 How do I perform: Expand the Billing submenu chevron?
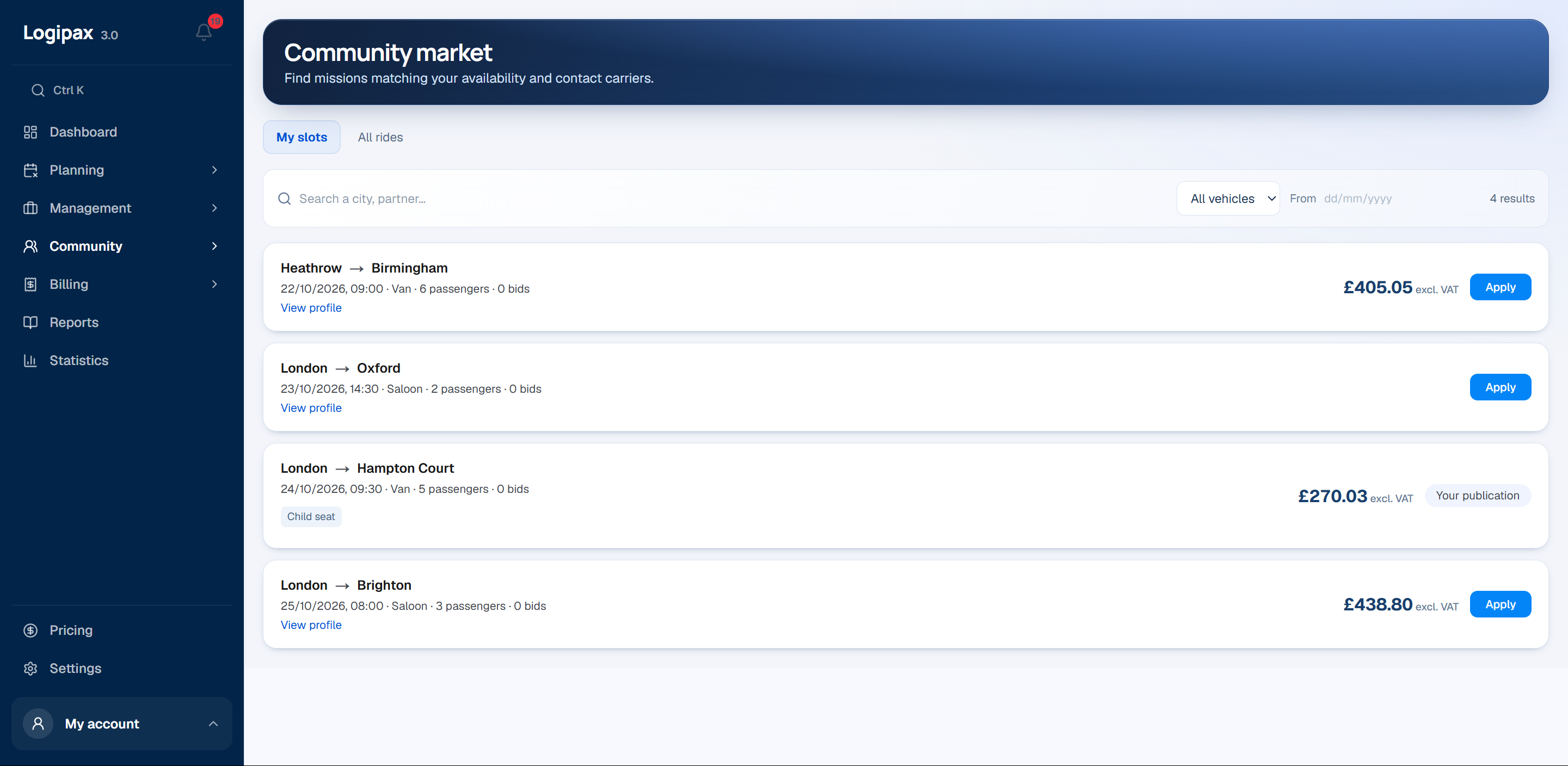tap(214, 284)
